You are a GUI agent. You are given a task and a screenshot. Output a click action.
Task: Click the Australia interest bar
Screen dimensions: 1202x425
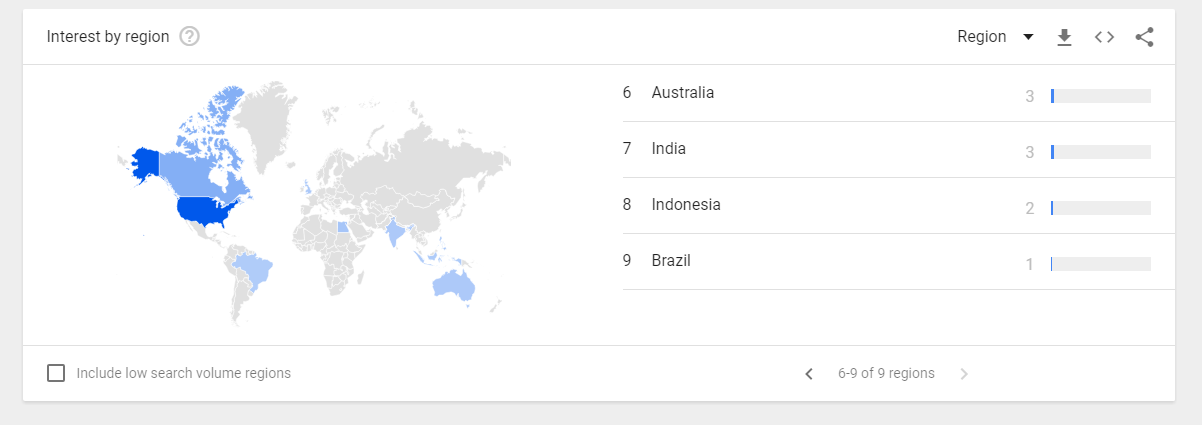pyautogui.click(x=1100, y=96)
